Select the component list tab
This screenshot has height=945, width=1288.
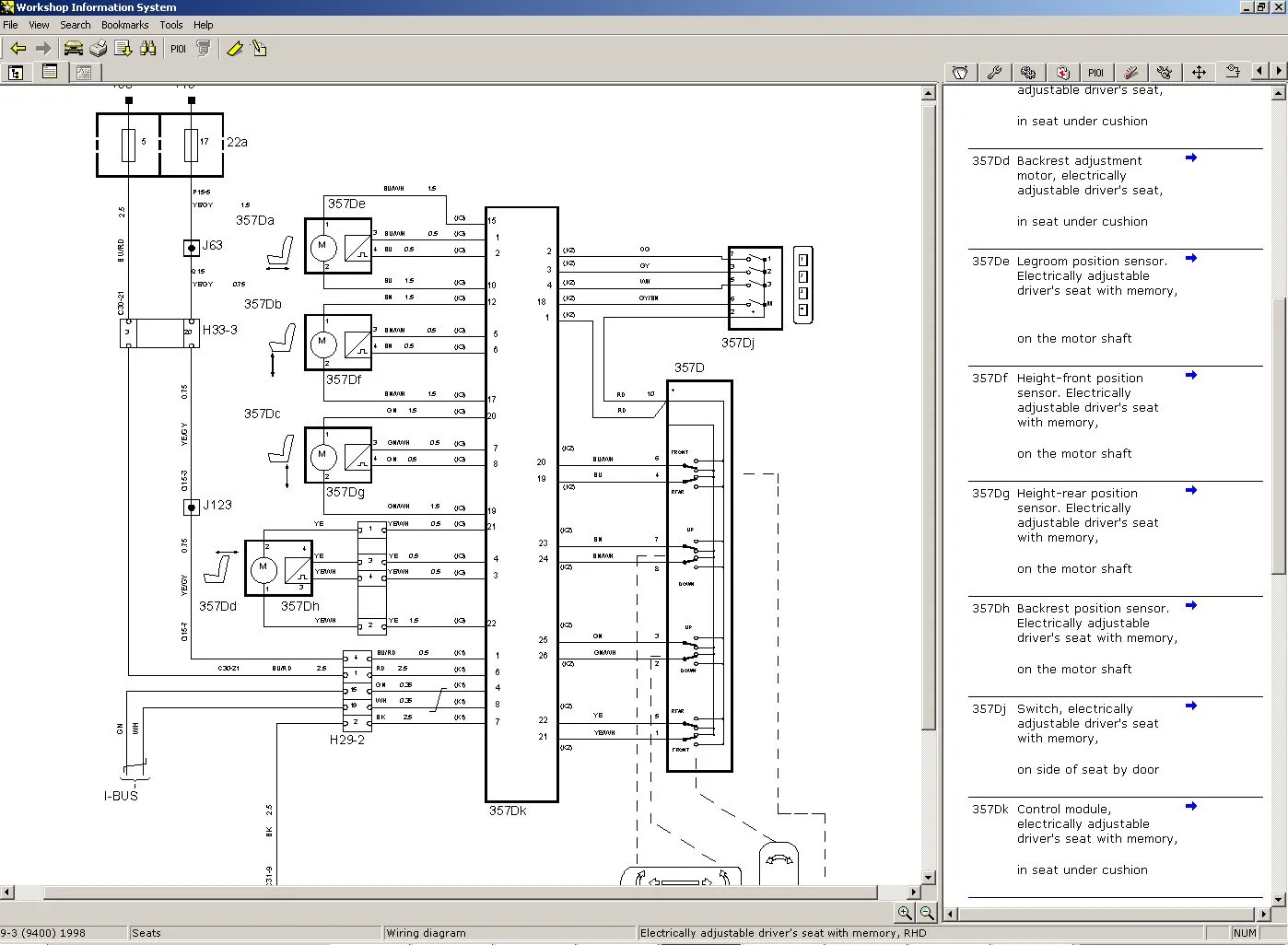tap(1232, 72)
